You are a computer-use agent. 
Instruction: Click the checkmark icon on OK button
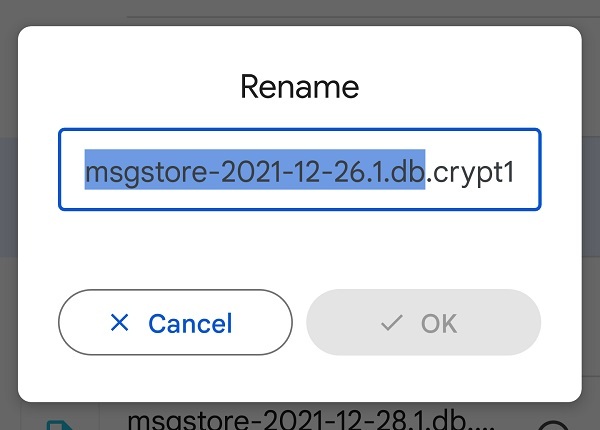(392, 323)
